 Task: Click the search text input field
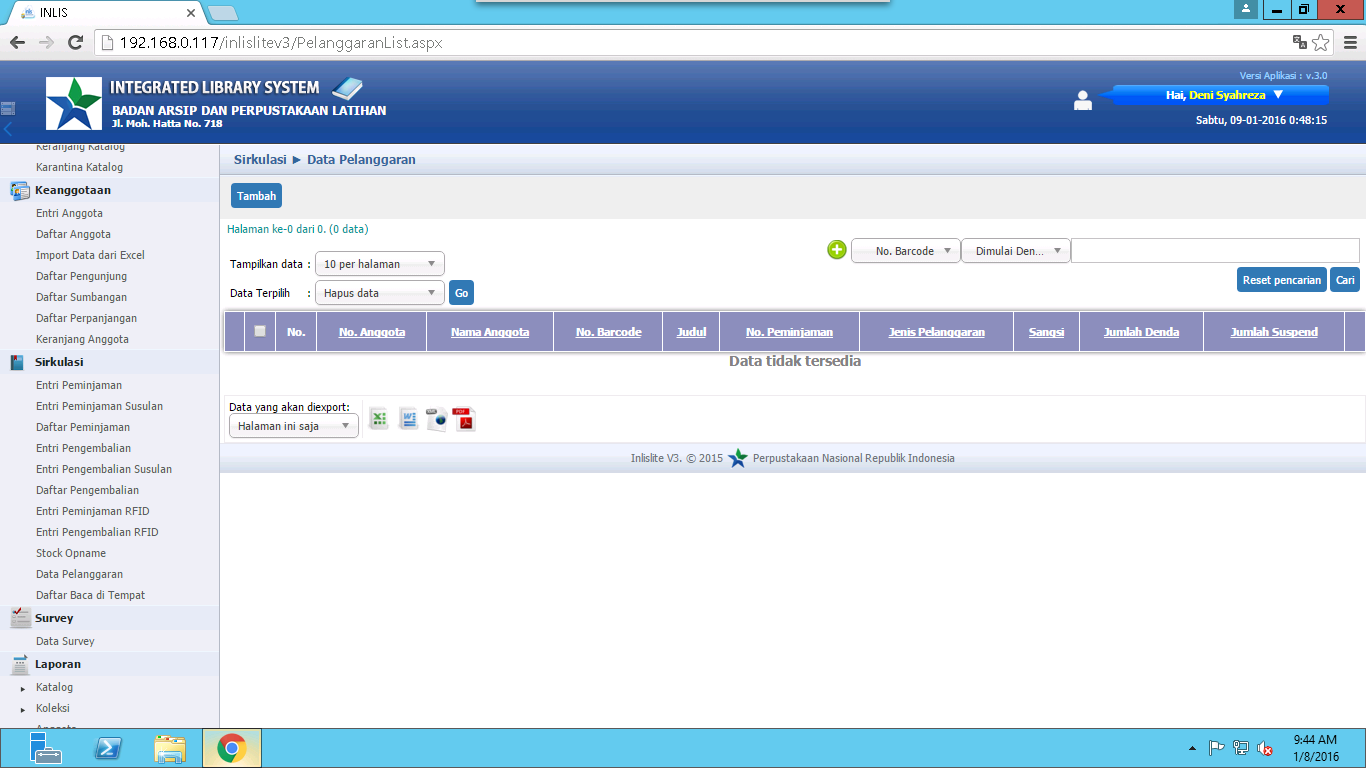(1214, 251)
